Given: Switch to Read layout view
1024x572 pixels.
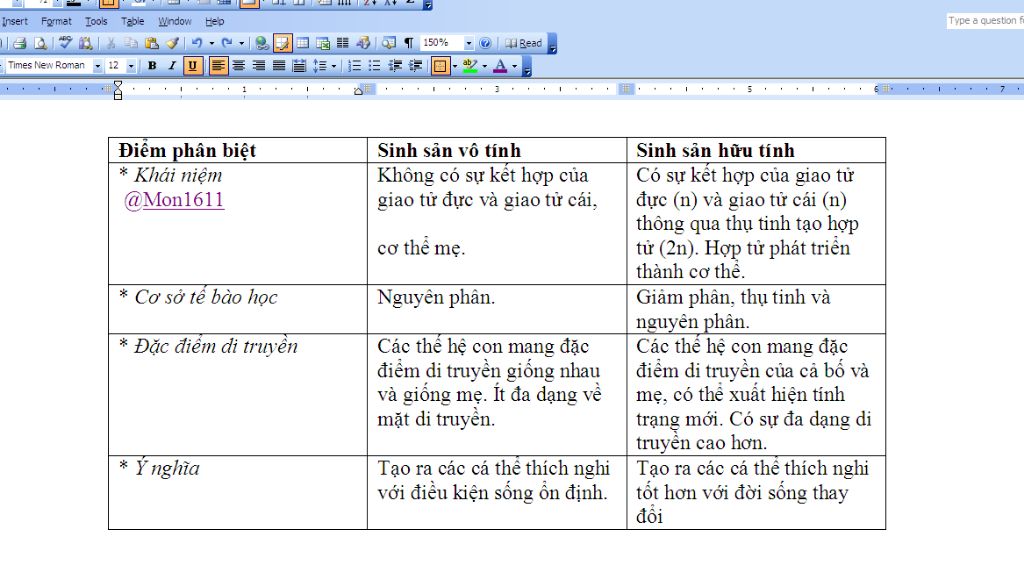Looking at the screenshot, I should (x=524, y=43).
